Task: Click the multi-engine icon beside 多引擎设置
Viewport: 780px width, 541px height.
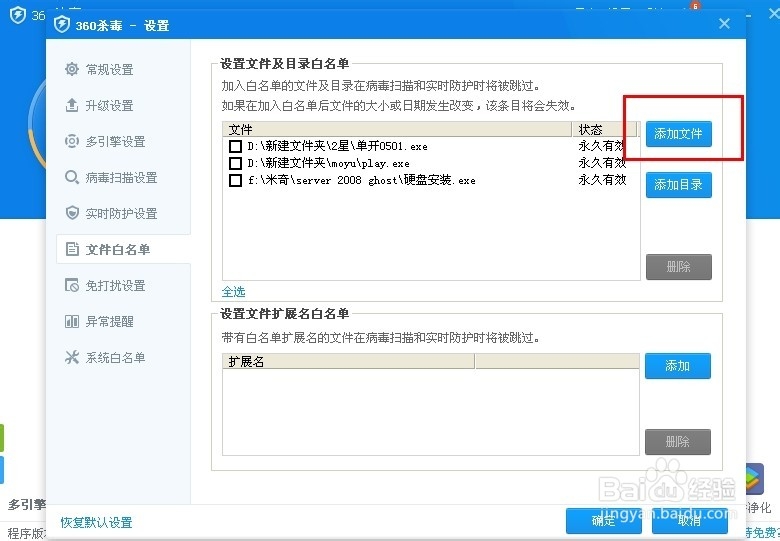Action: click(72, 141)
